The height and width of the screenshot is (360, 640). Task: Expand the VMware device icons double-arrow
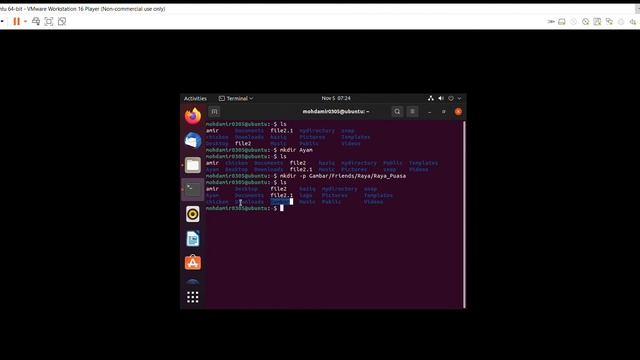(x=551, y=22)
